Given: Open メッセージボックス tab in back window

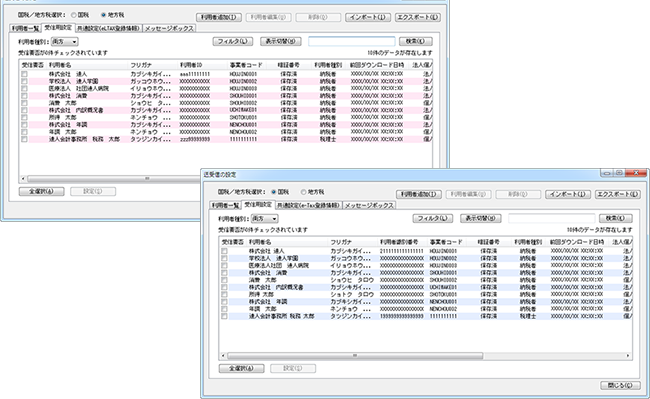Looking at the screenshot, I should pos(169,29).
